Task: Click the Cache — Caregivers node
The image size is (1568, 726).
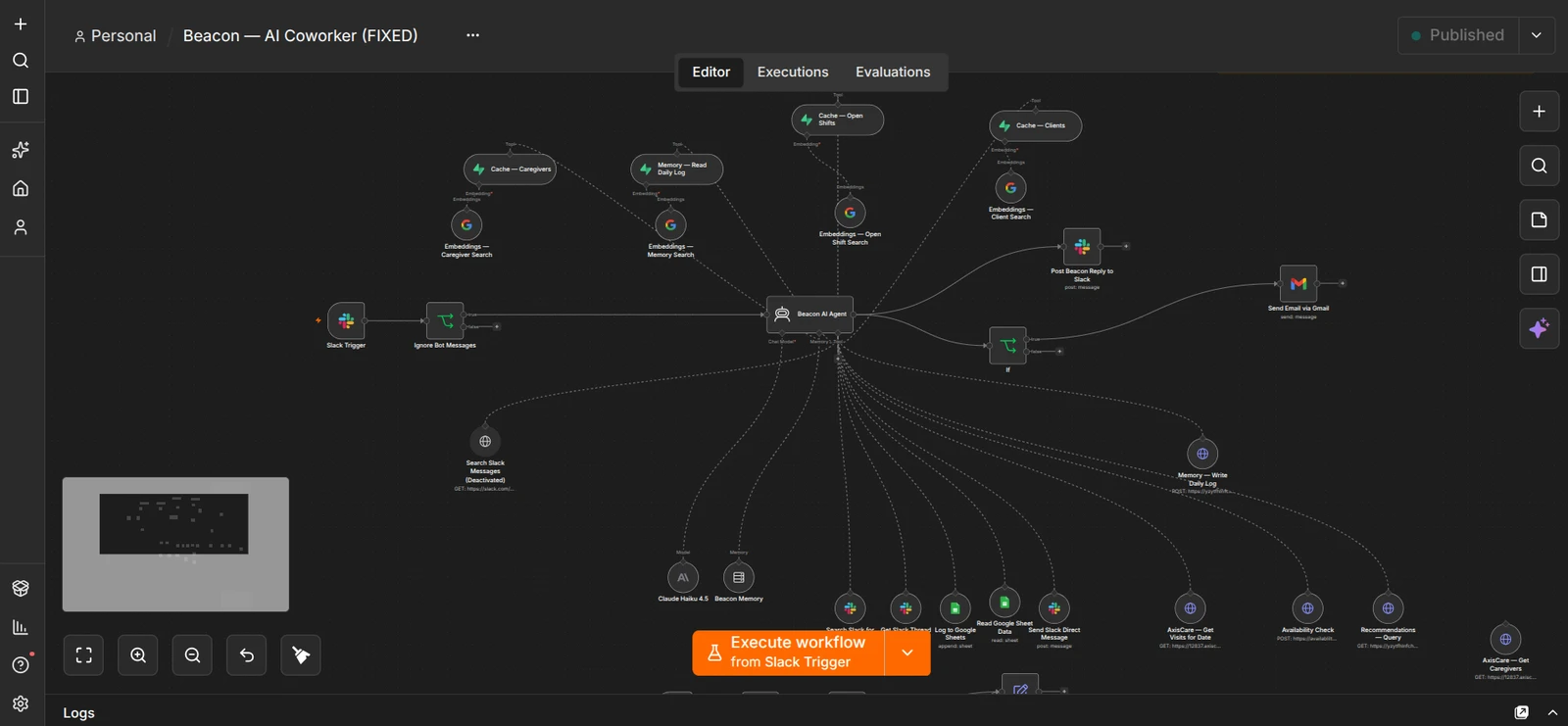Action: point(510,169)
